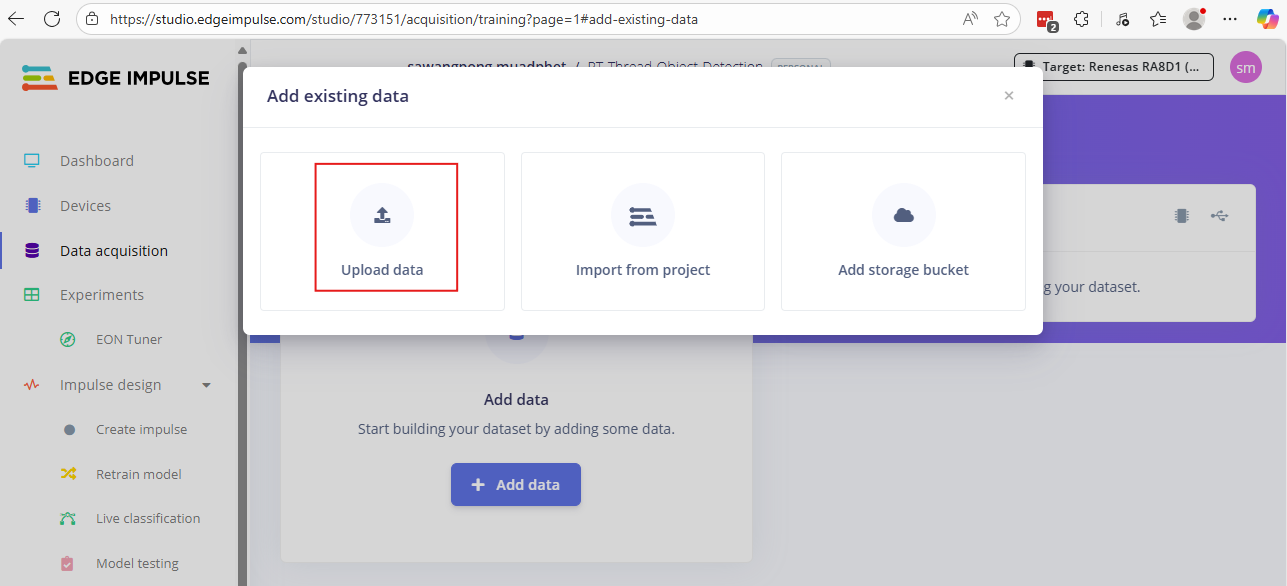Click the Retrain model shuffle icon

pos(68,474)
